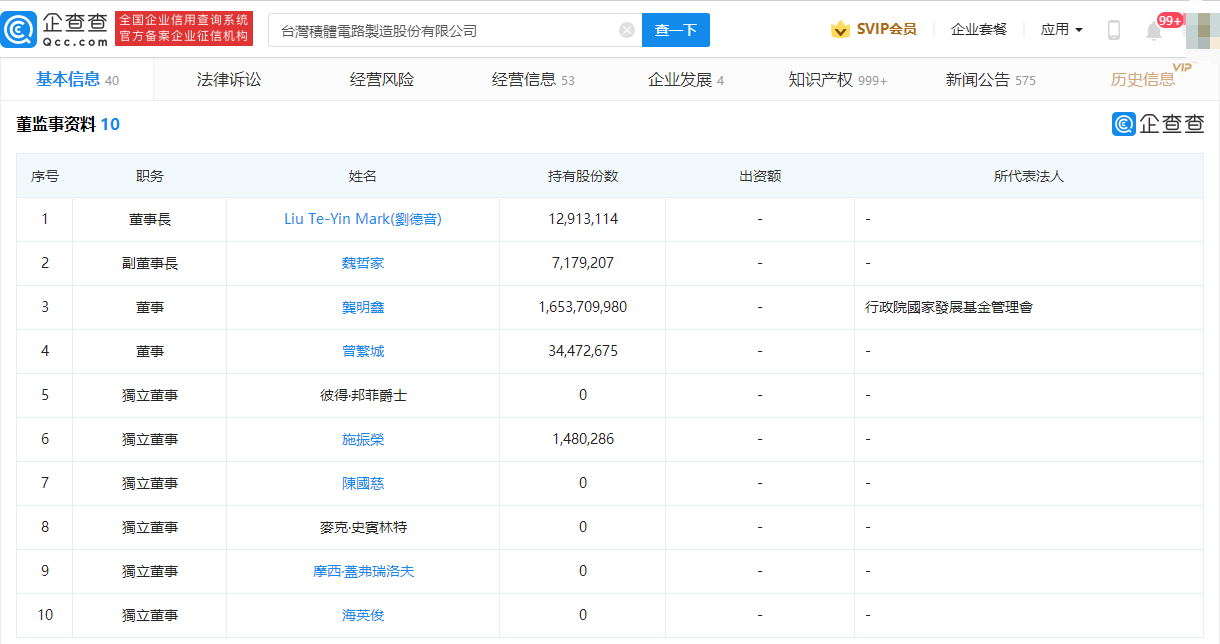Click the 持有股份数 column header

[x=583, y=176]
